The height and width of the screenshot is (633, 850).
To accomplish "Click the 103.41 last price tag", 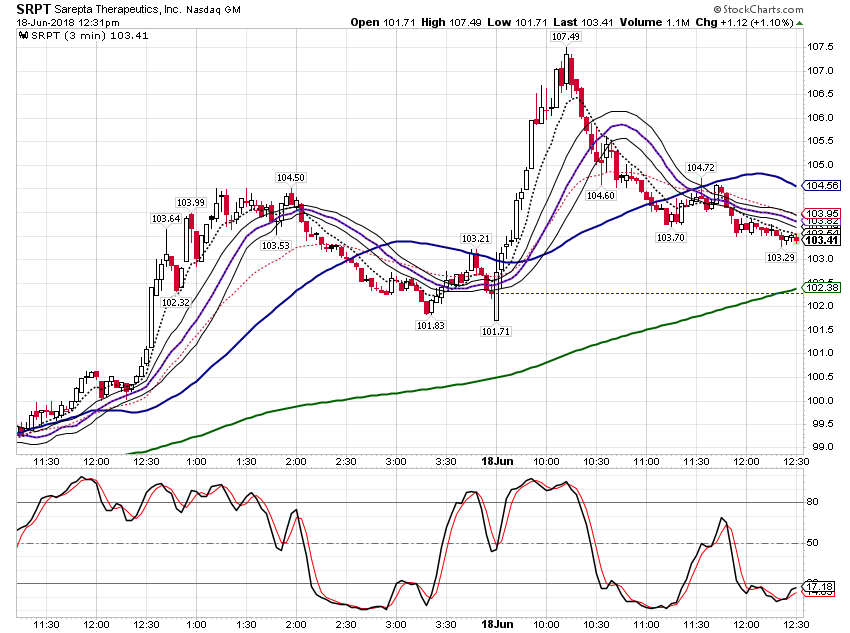I will pyautogui.click(x=821, y=241).
